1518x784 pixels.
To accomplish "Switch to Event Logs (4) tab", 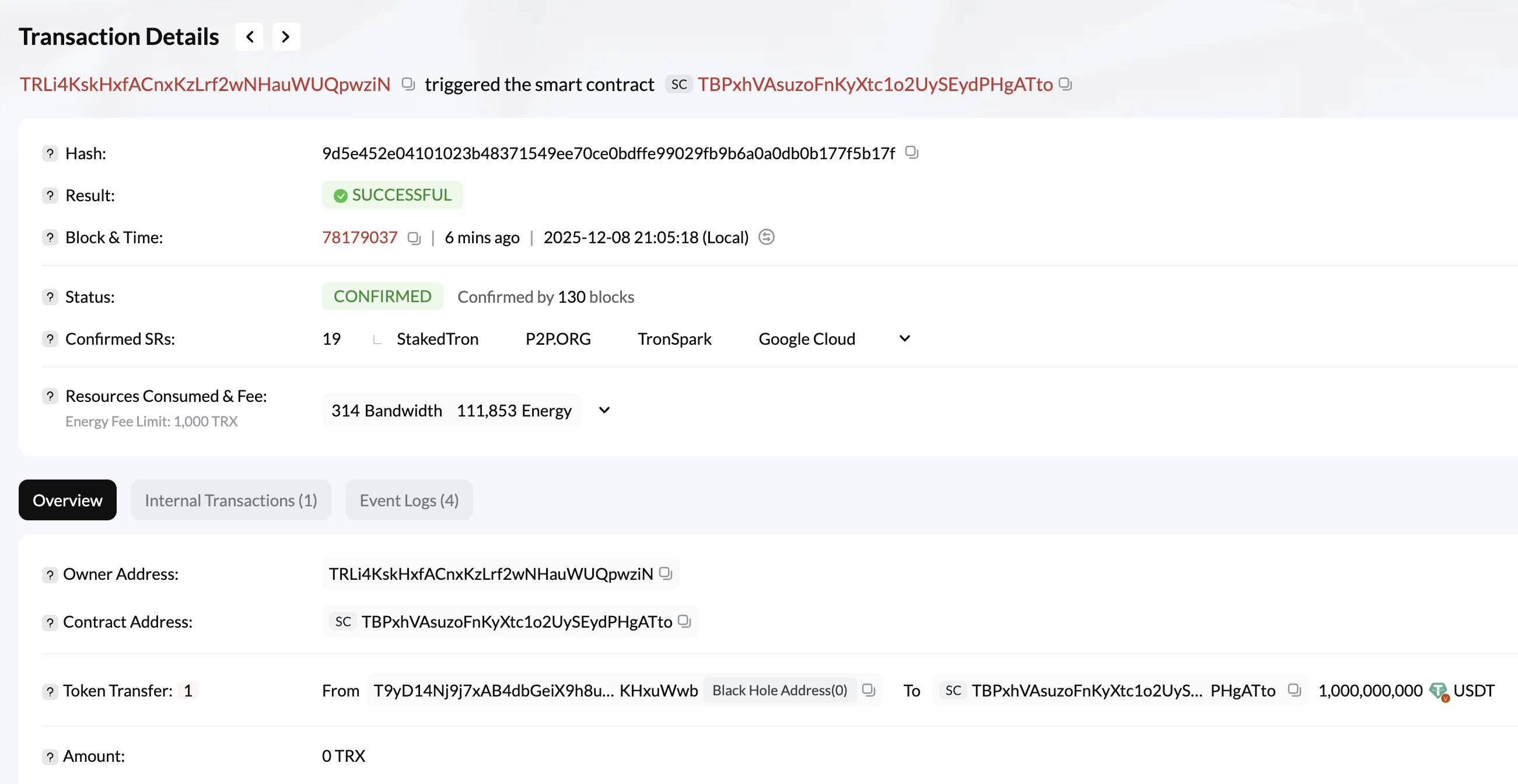I will tap(409, 500).
